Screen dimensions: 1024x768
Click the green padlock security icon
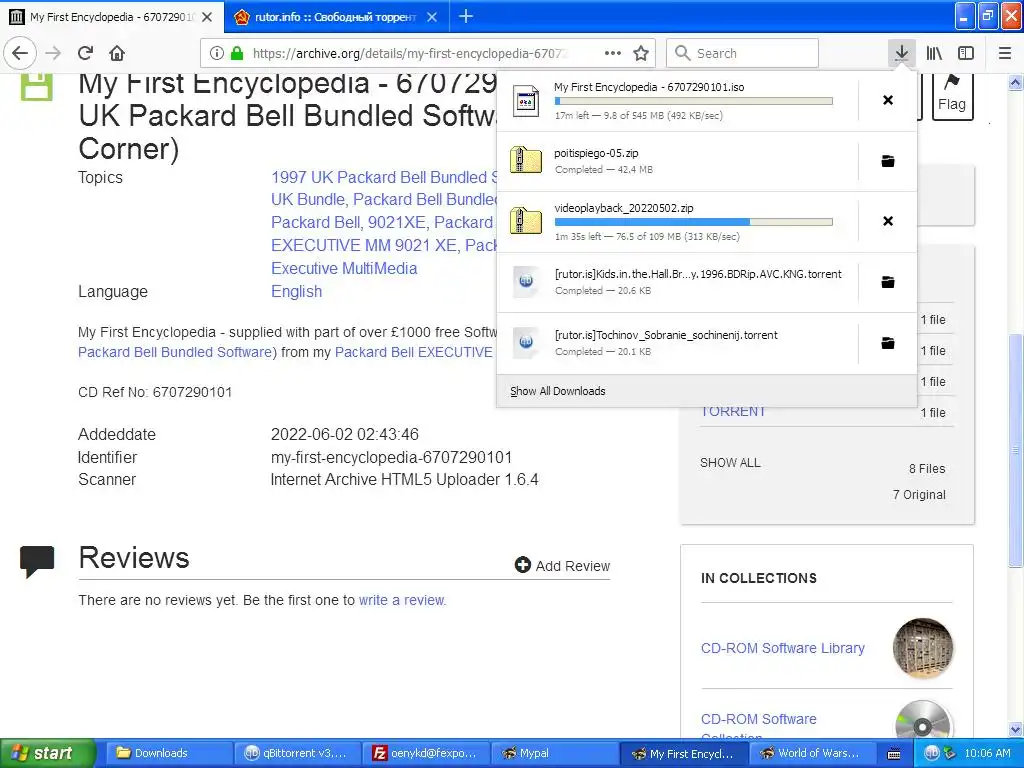237,53
